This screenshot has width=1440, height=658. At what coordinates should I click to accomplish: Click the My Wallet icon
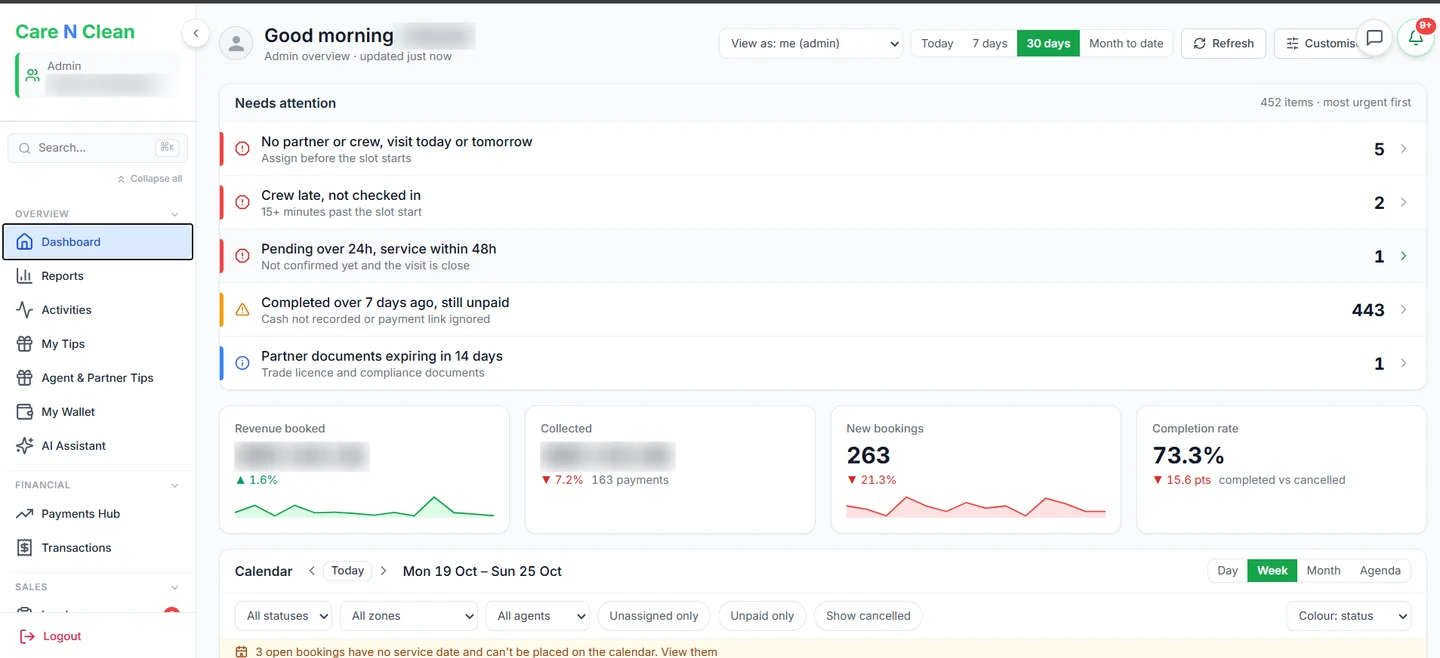pos(25,412)
